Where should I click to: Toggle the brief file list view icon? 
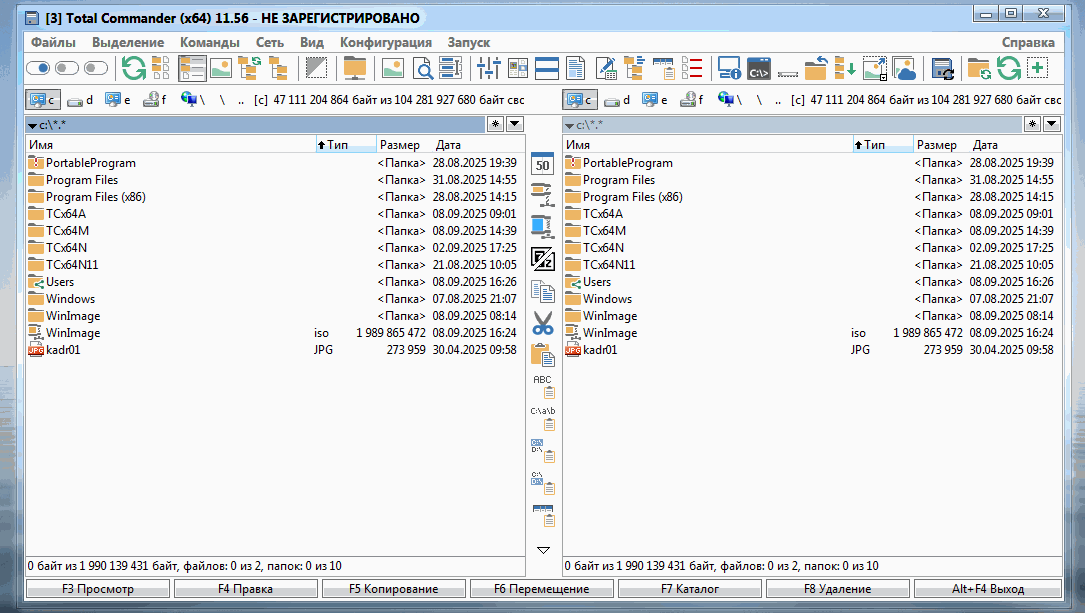tap(161, 68)
